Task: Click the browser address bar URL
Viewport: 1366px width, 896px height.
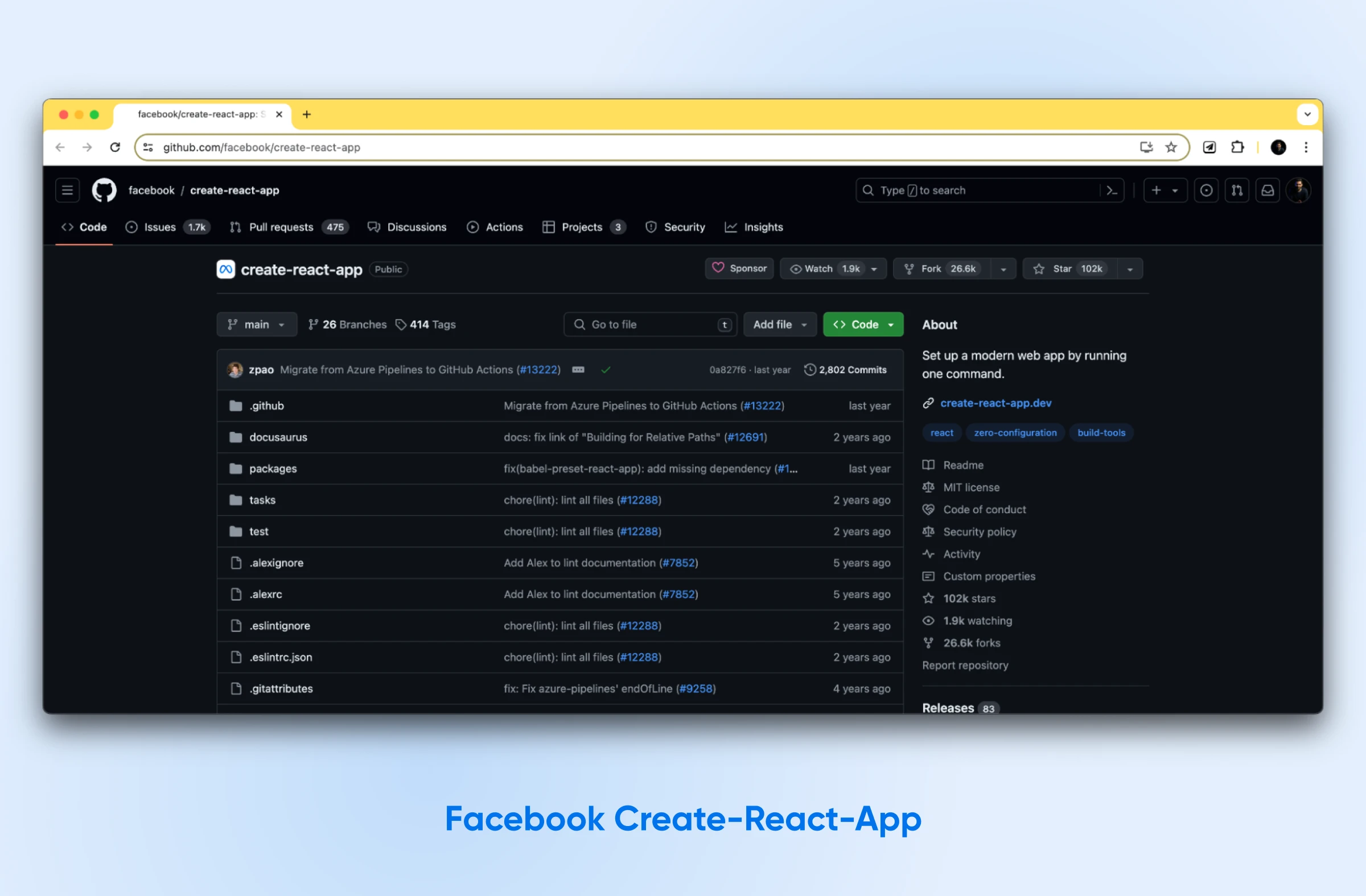Action: [261, 147]
